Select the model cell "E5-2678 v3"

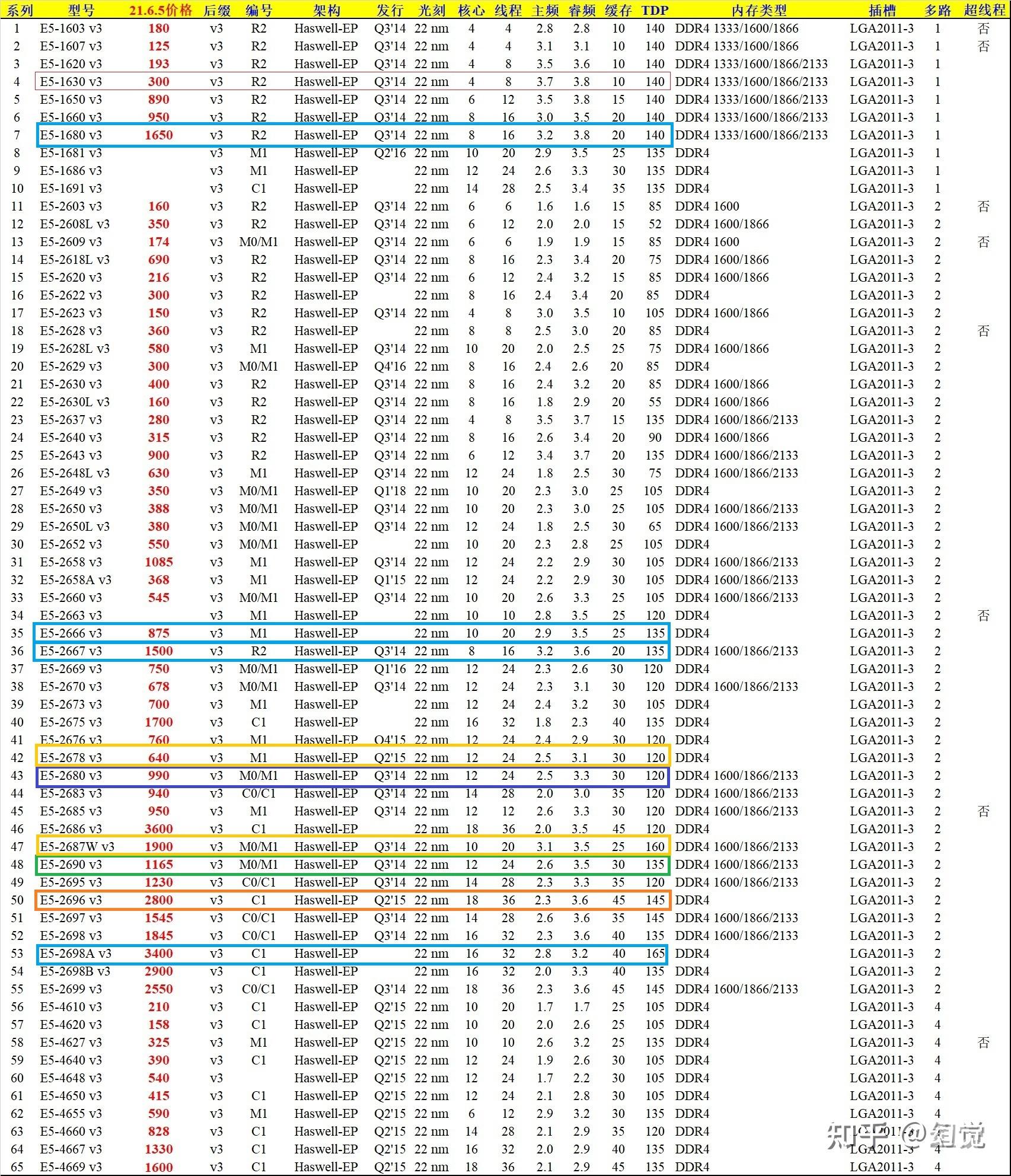coord(71,758)
